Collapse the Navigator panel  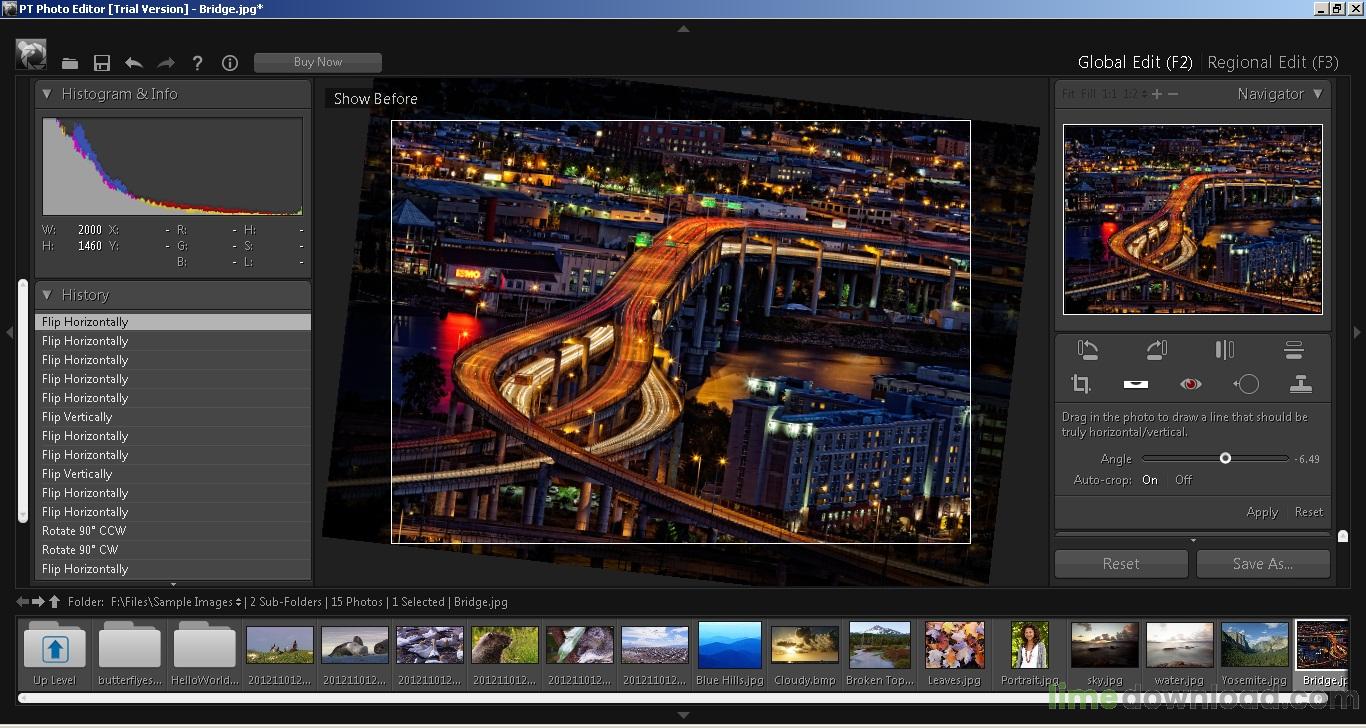pyautogui.click(x=1318, y=94)
